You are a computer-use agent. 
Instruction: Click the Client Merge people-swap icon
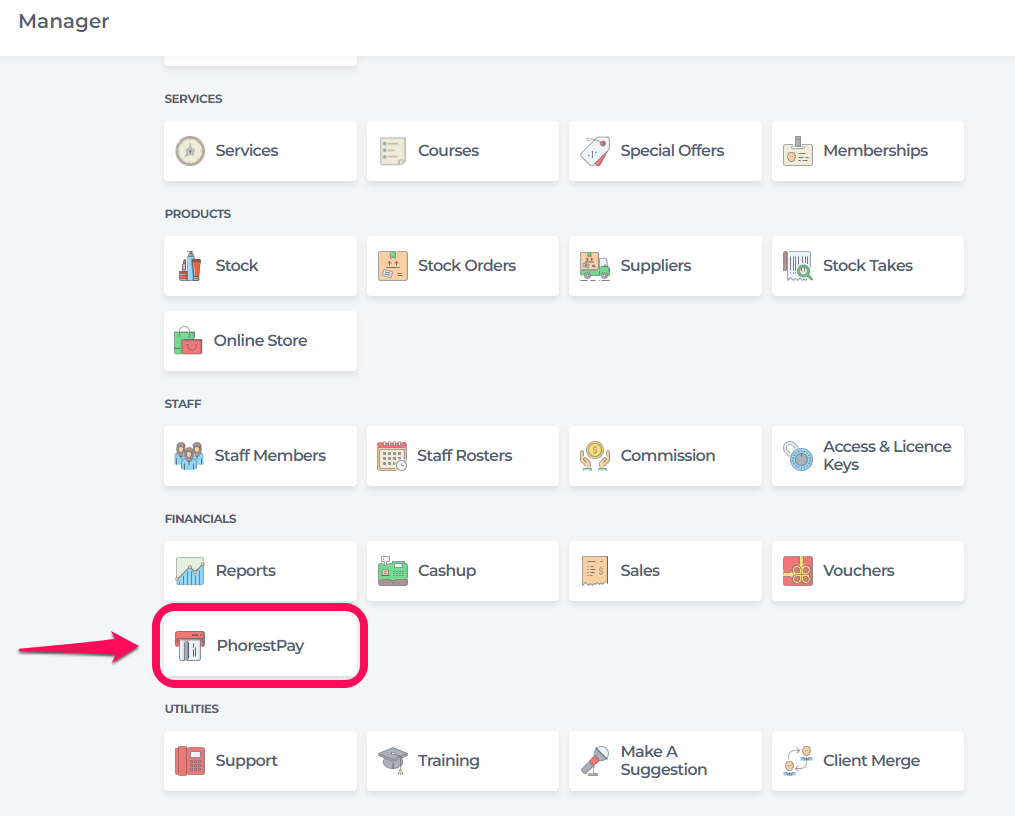click(798, 761)
